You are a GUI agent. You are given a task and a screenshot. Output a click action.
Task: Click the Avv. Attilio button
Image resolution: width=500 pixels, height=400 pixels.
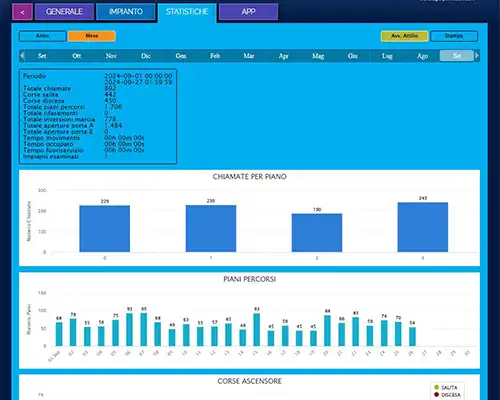pyautogui.click(x=404, y=36)
